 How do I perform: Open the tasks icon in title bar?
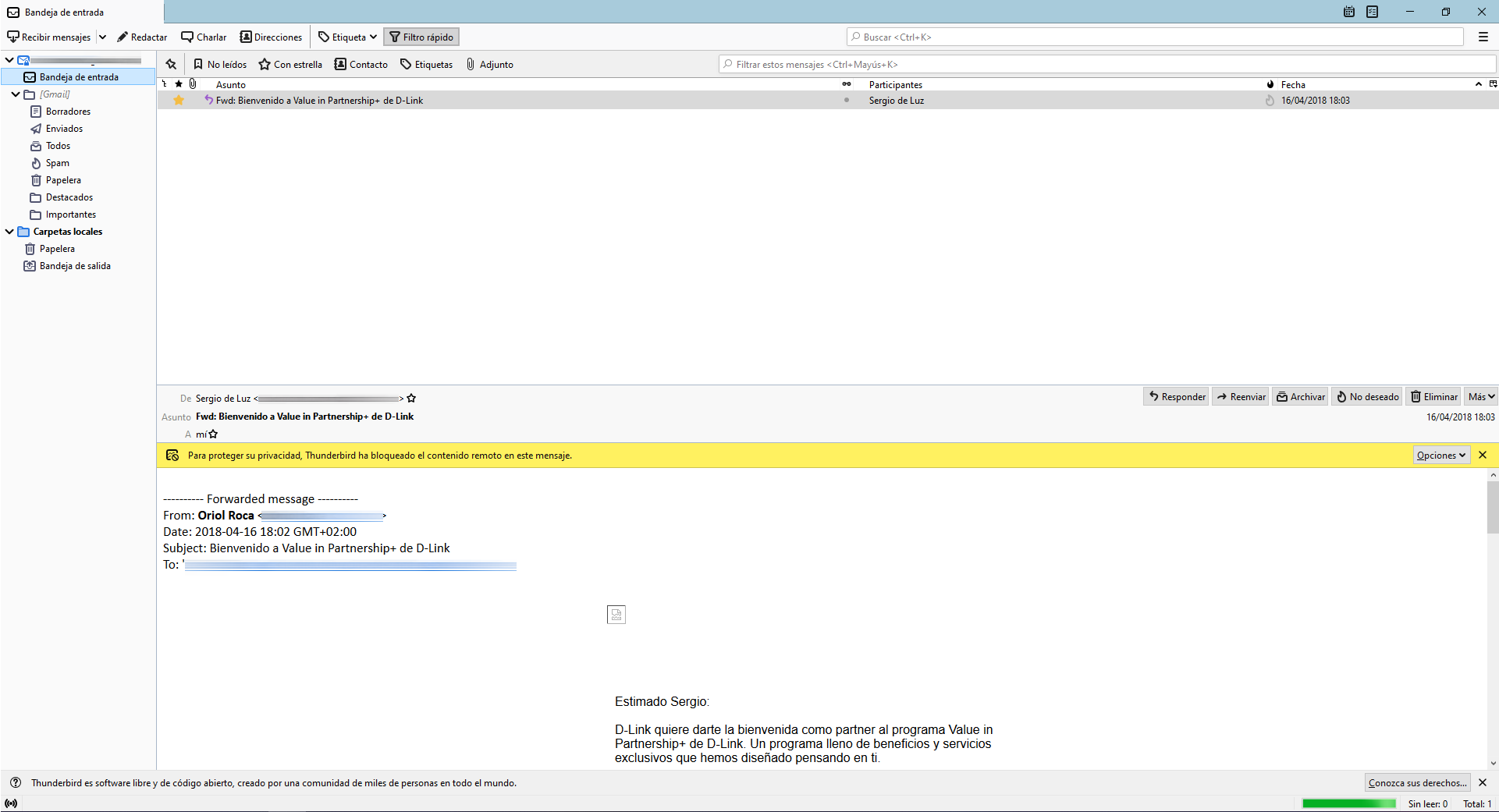pyautogui.click(x=1373, y=12)
